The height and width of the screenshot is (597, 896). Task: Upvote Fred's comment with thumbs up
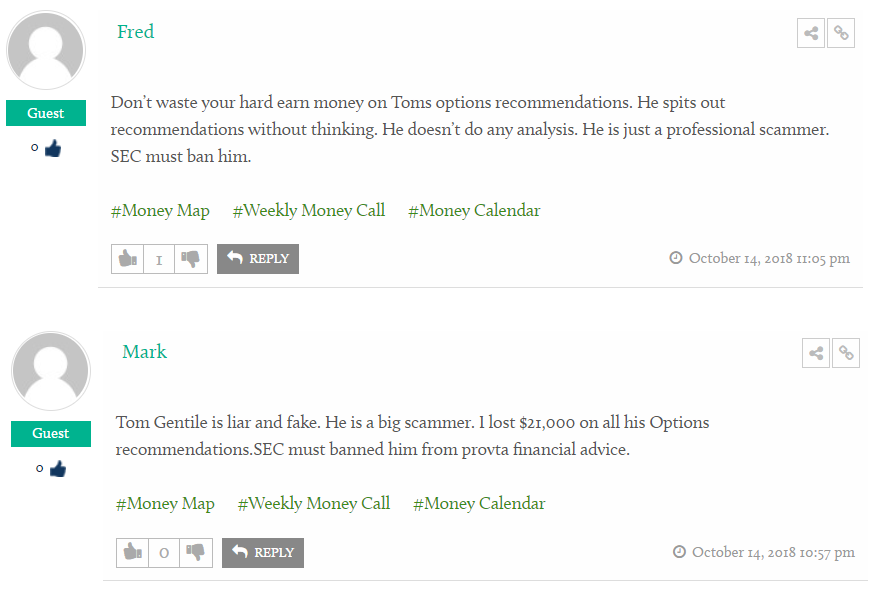click(x=127, y=259)
